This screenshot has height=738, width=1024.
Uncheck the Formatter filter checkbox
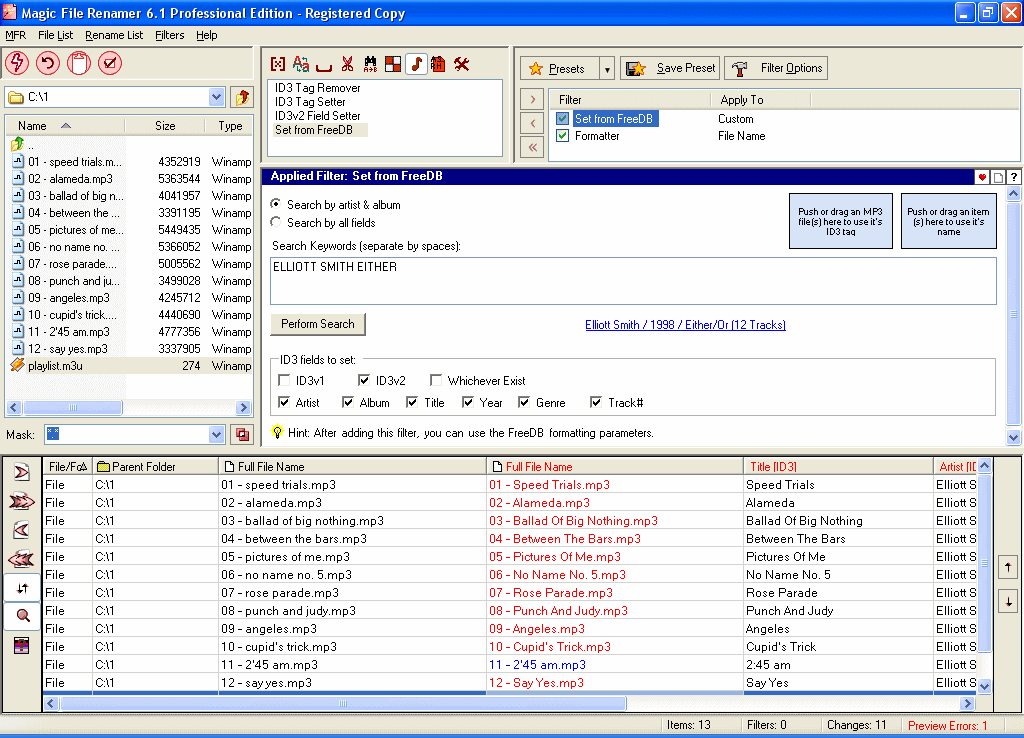562,136
